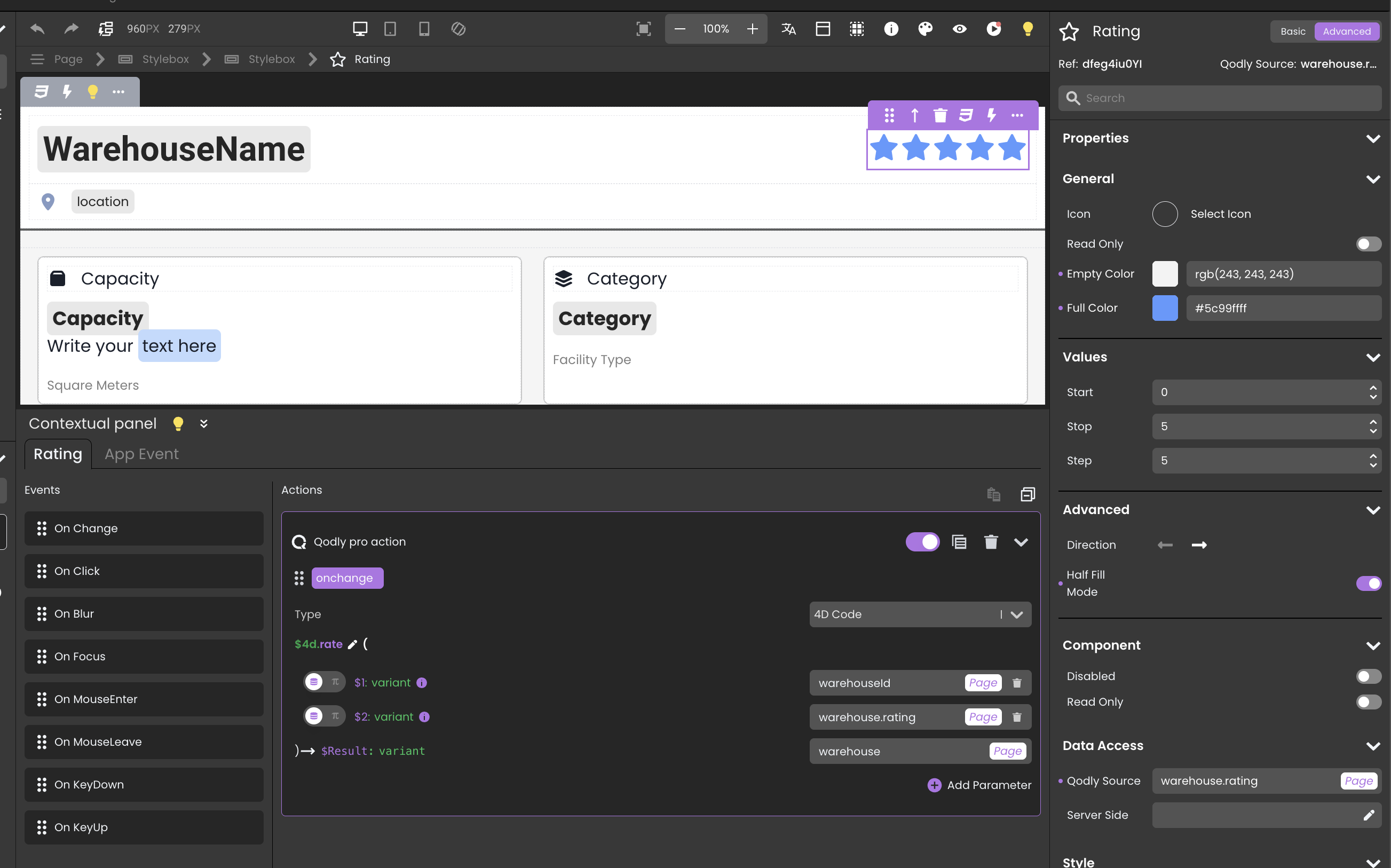This screenshot has width=1391, height=868.
Task: Click edit pencil next to $4d.rate
Action: [x=352, y=644]
